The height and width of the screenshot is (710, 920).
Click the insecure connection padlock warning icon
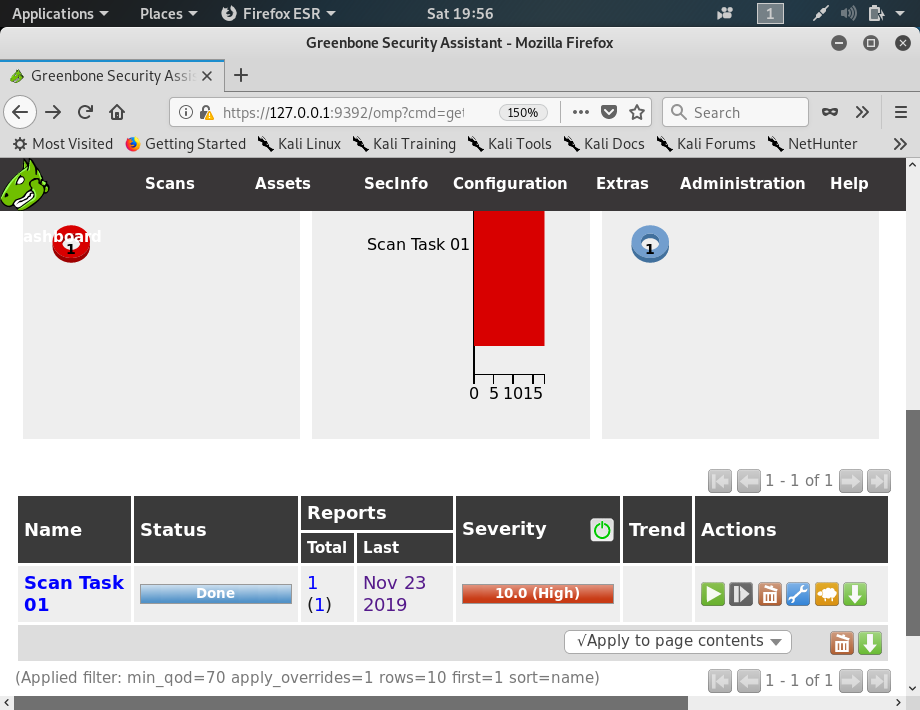click(x=206, y=112)
